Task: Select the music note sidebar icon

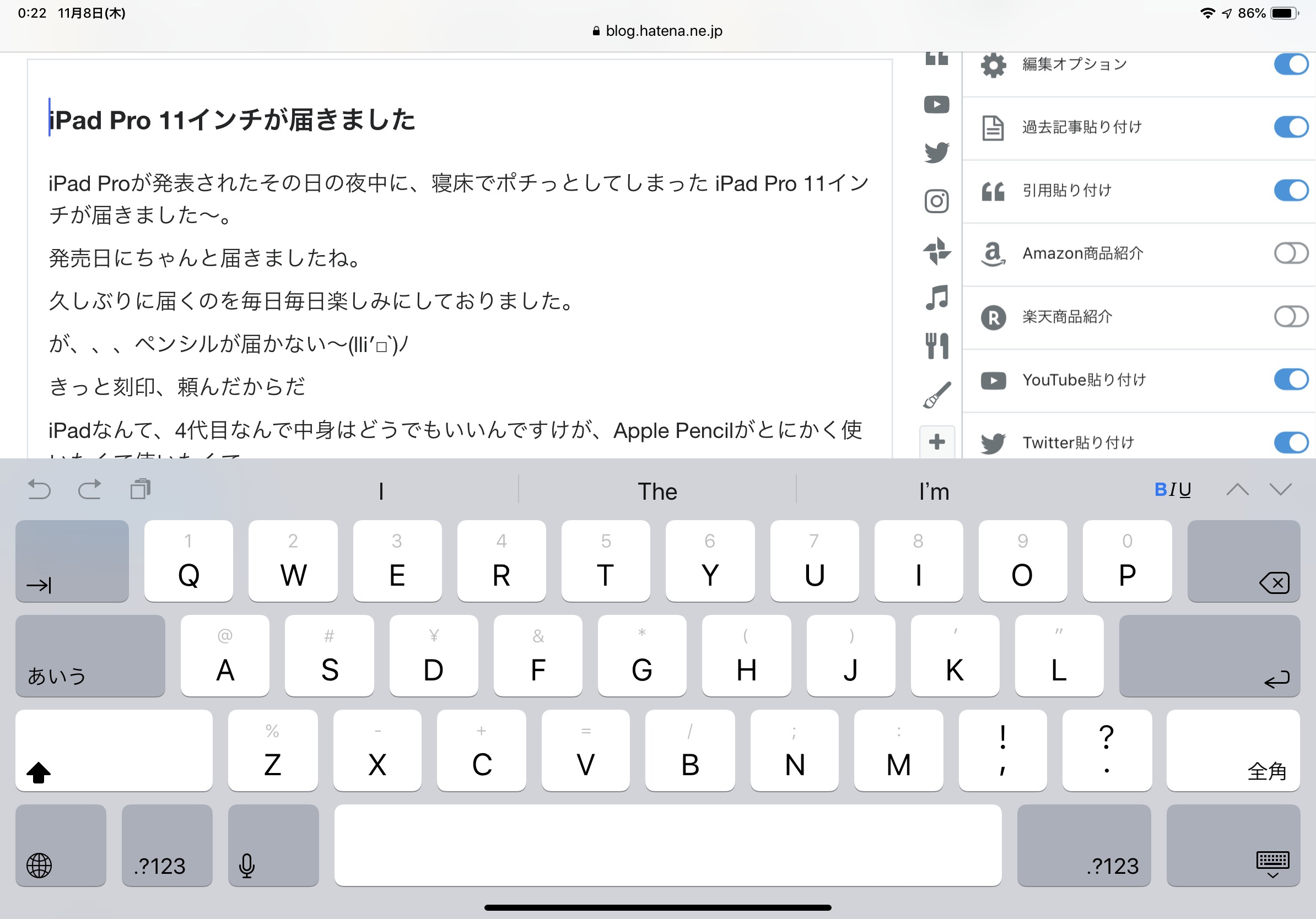Action: pyautogui.click(x=936, y=298)
